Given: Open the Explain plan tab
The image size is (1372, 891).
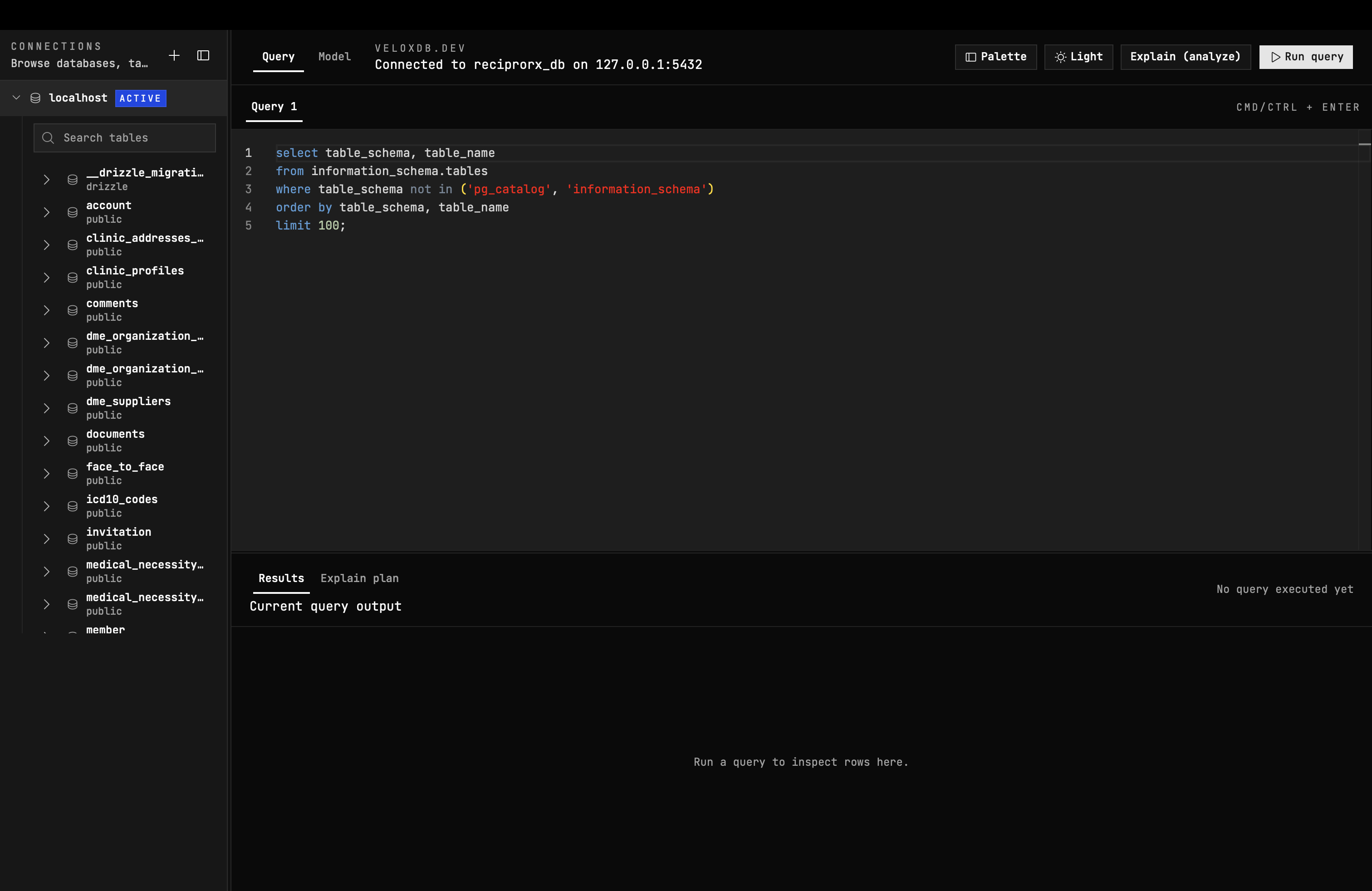Looking at the screenshot, I should pos(360,578).
